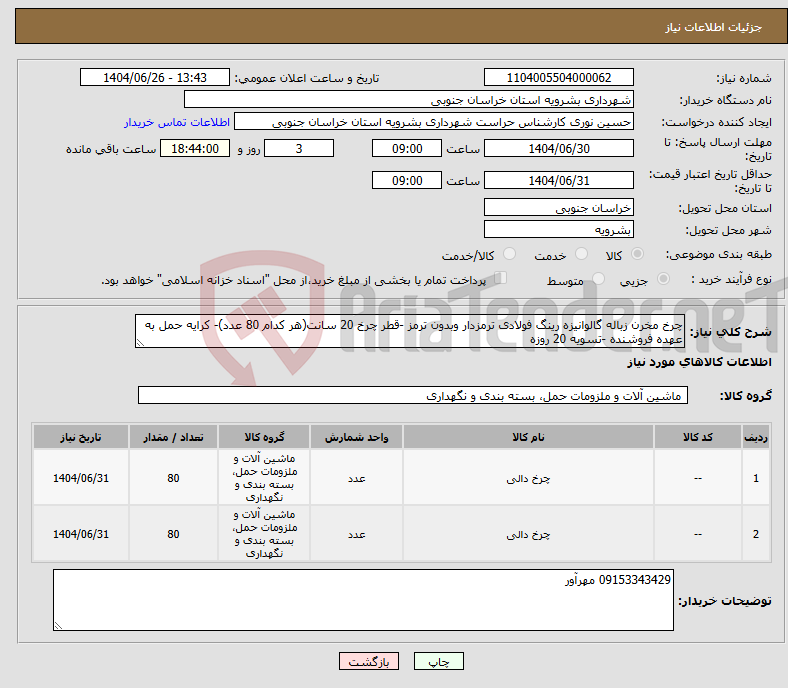This screenshot has height=688, width=788.
Task: Click the نام کالا column header
Action: click(528, 437)
